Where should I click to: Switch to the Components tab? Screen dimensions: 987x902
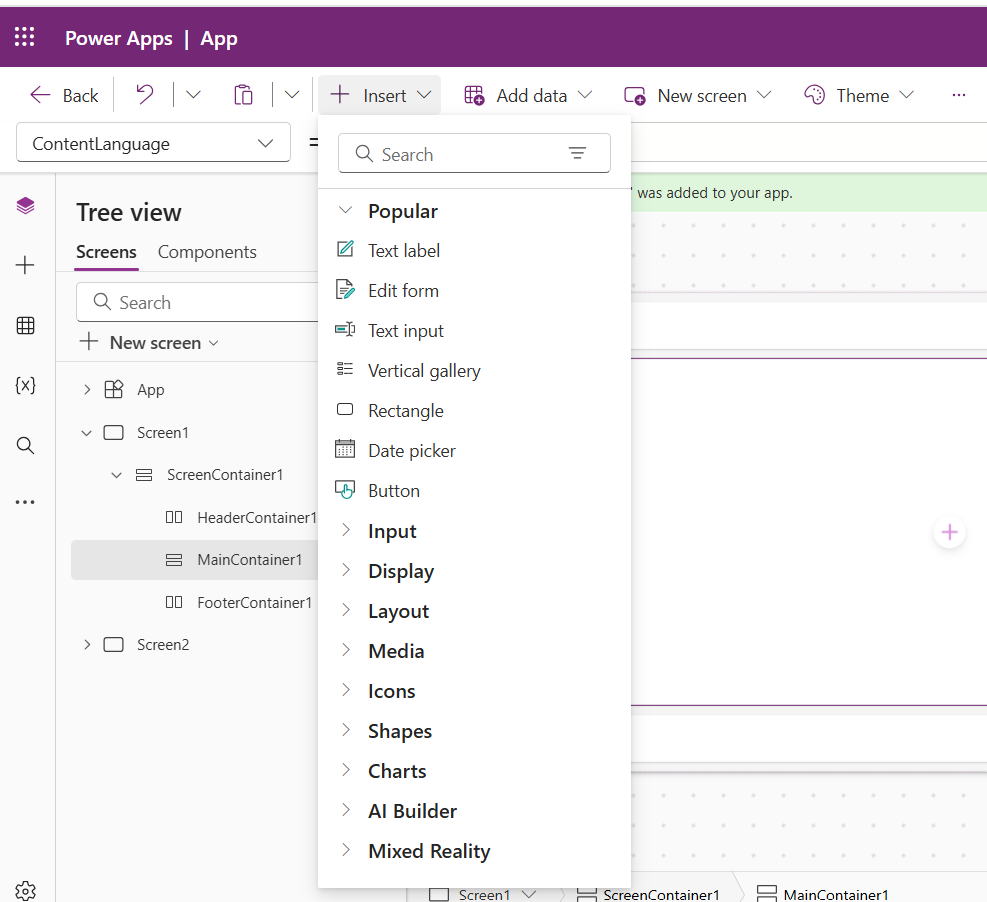207,252
